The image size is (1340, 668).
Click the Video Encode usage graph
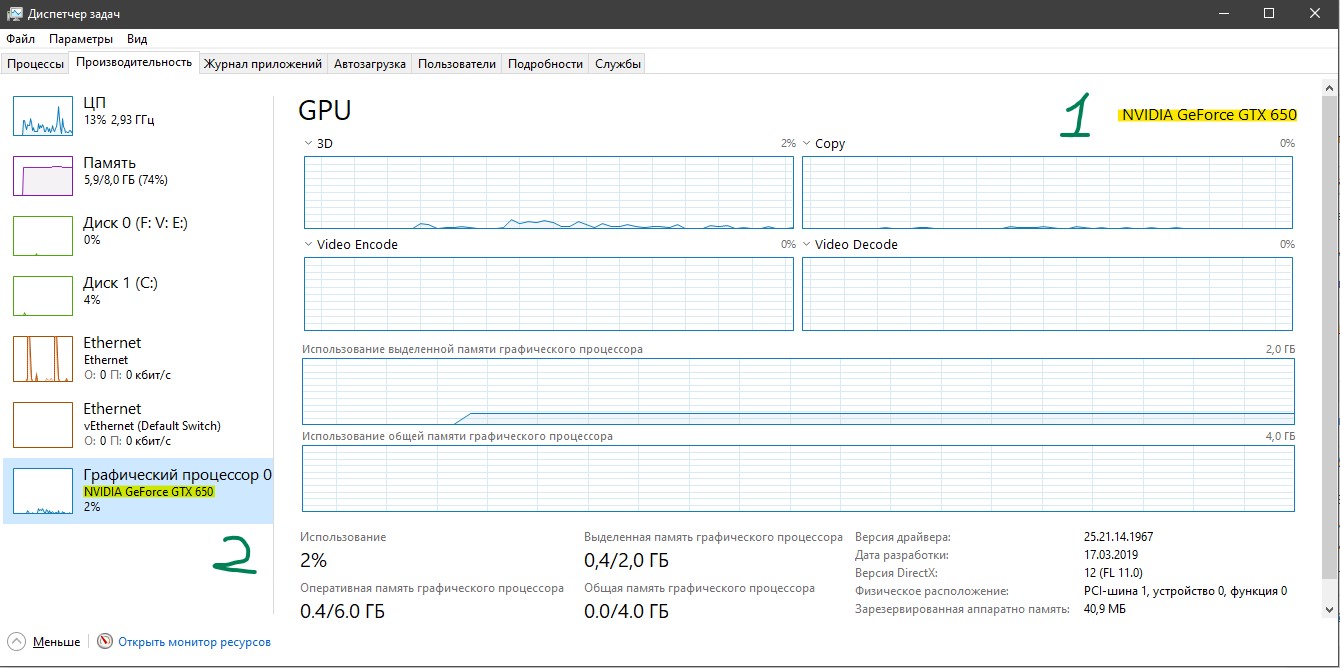[x=548, y=293]
